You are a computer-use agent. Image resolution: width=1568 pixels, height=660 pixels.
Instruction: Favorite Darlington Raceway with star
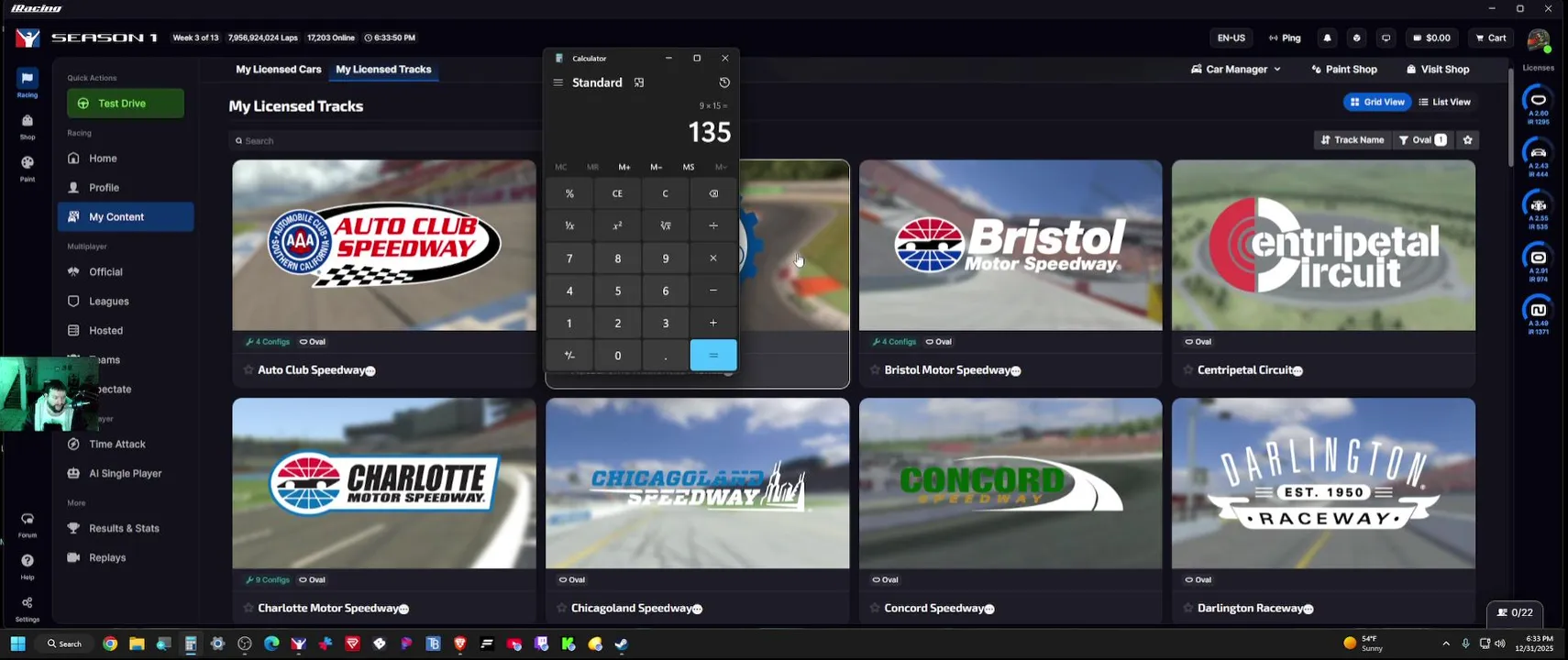click(x=1188, y=608)
